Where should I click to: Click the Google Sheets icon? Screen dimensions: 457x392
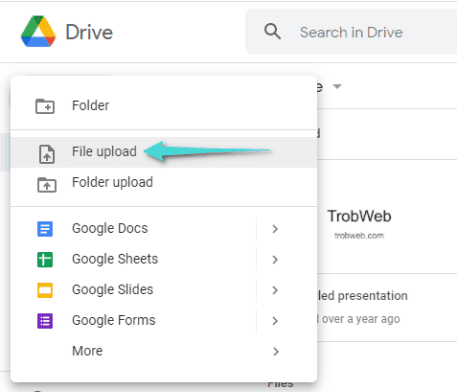pyautogui.click(x=45, y=260)
